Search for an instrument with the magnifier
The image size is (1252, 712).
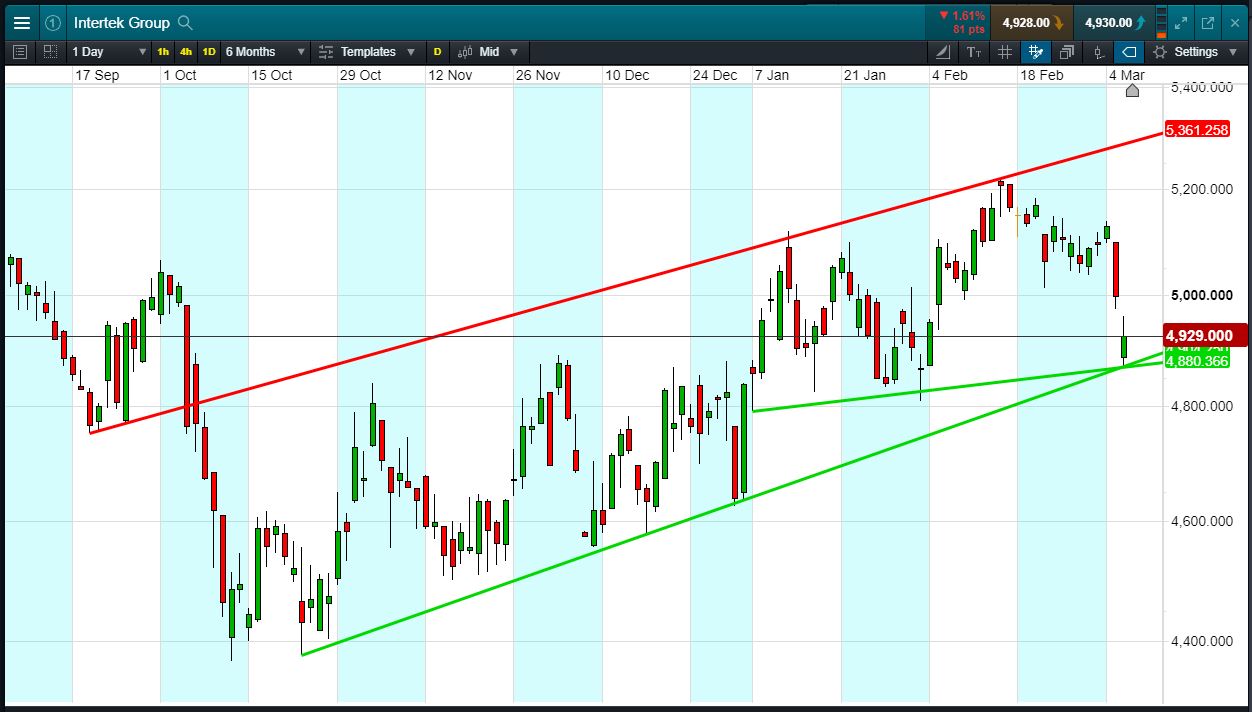185,22
